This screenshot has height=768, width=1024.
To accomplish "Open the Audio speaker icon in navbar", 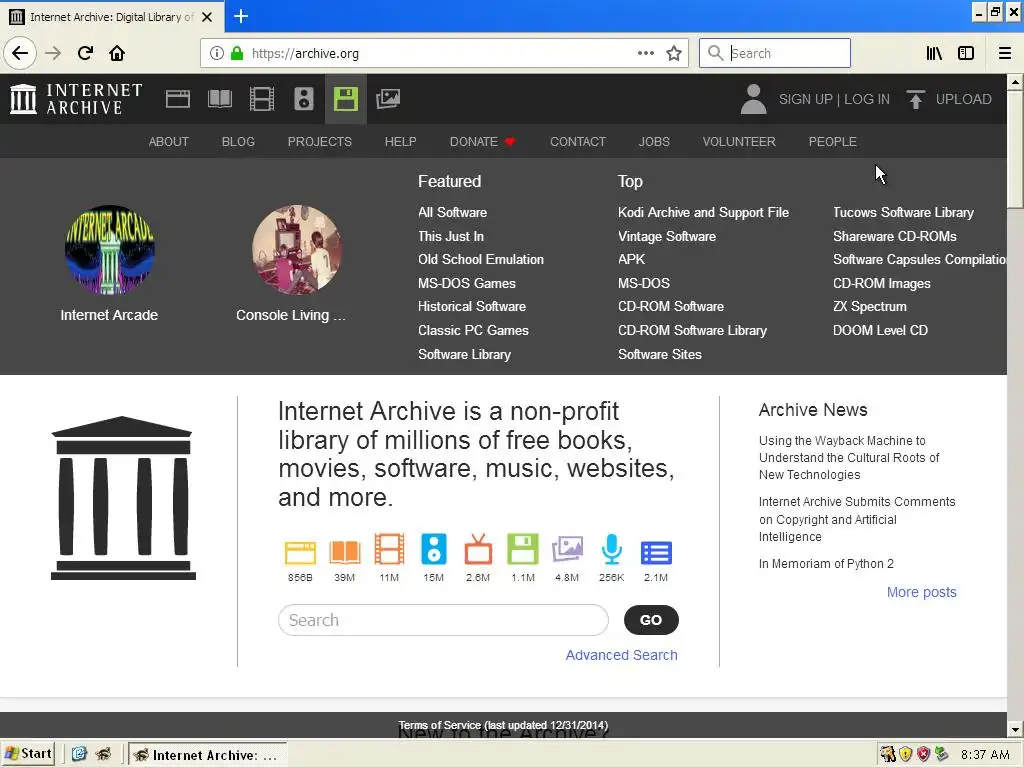I will click(304, 99).
